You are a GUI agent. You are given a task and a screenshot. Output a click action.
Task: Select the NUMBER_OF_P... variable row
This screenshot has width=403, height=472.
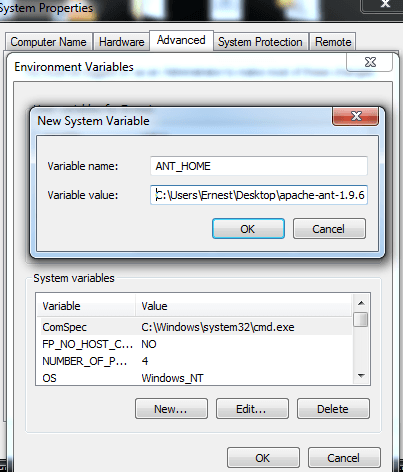point(194,361)
